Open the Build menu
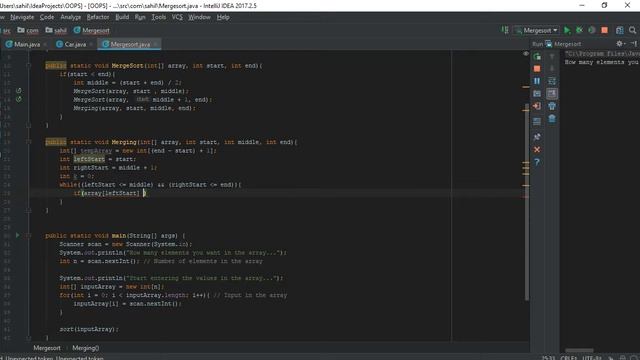 point(122,17)
